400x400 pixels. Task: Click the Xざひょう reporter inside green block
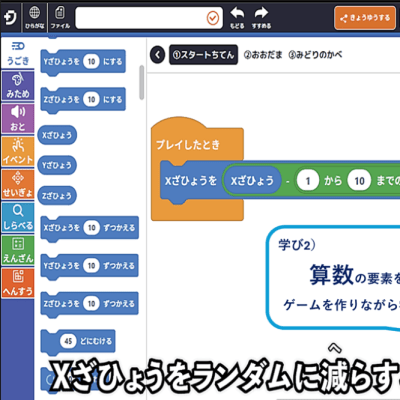[252, 181]
